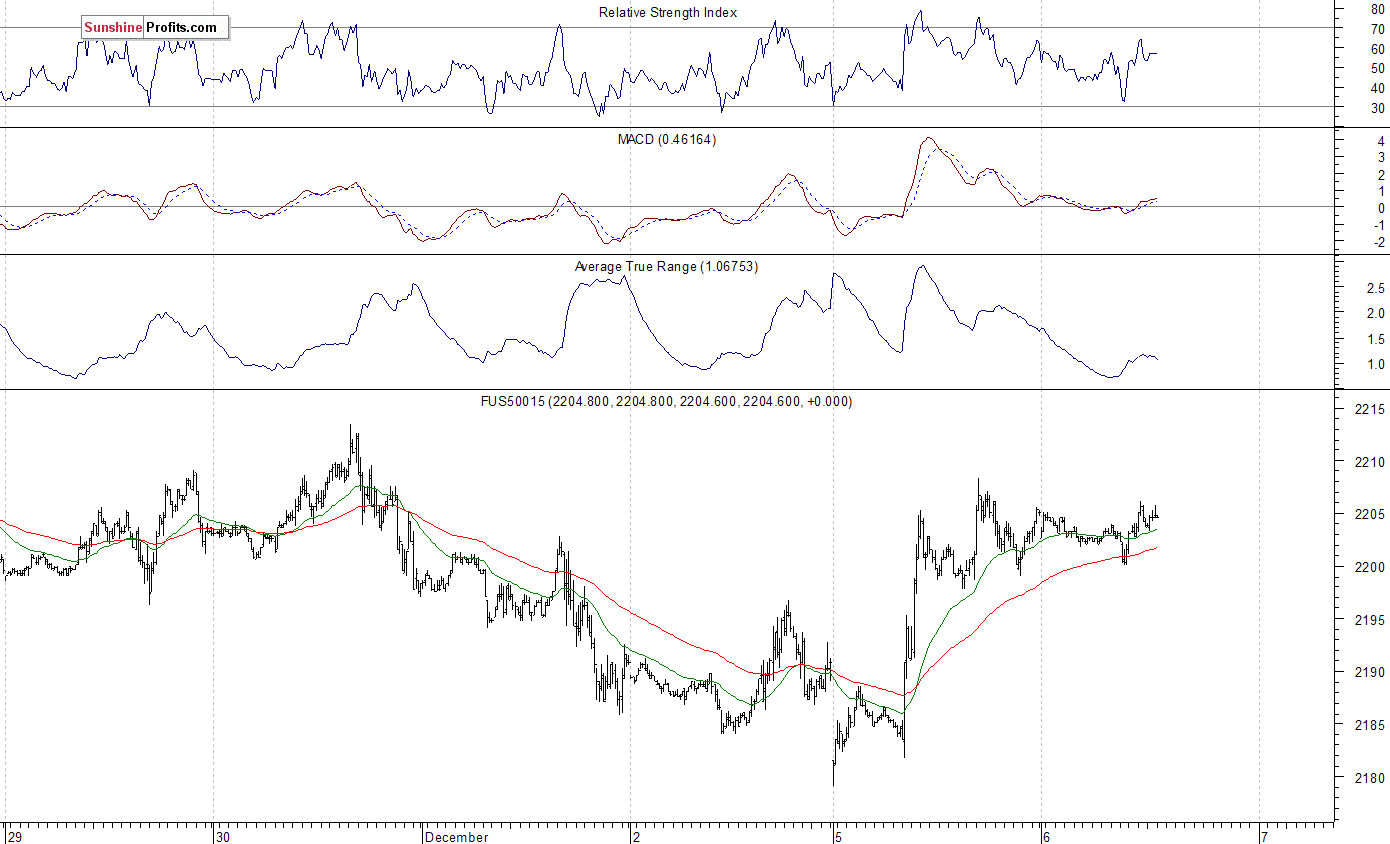Viewport: 1390px width, 844px height.
Task: Click the 29 date label on axis
Action: tap(13, 836)
